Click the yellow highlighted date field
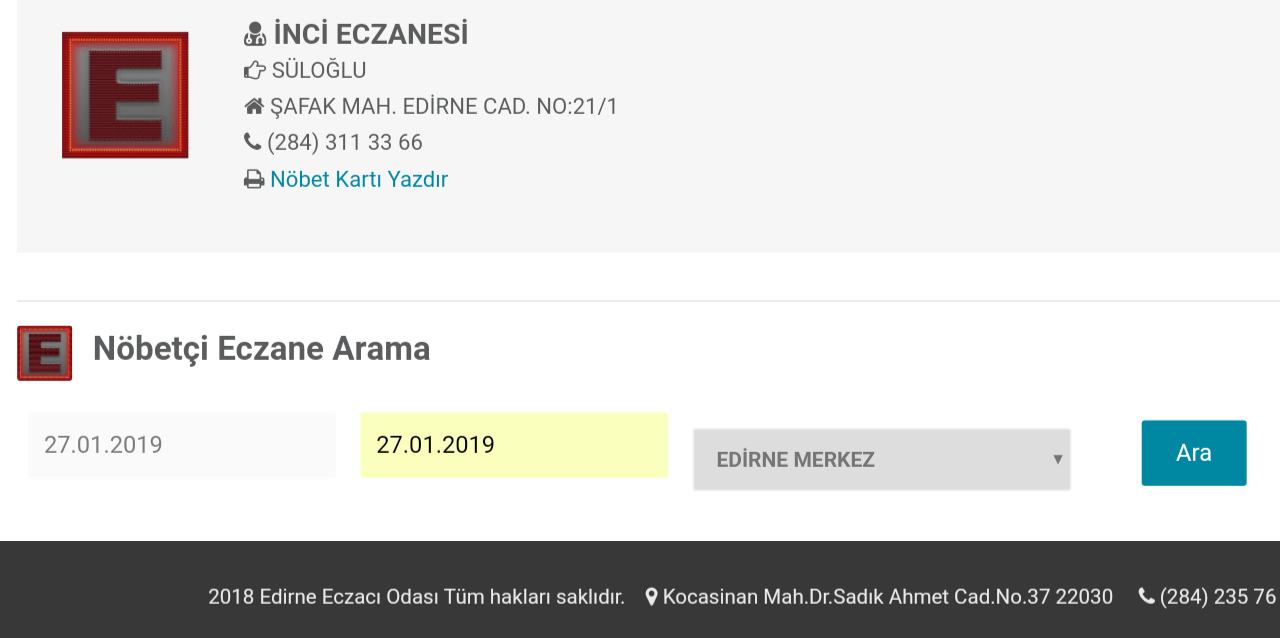1280x638 pixels. [x=514, y=445]
